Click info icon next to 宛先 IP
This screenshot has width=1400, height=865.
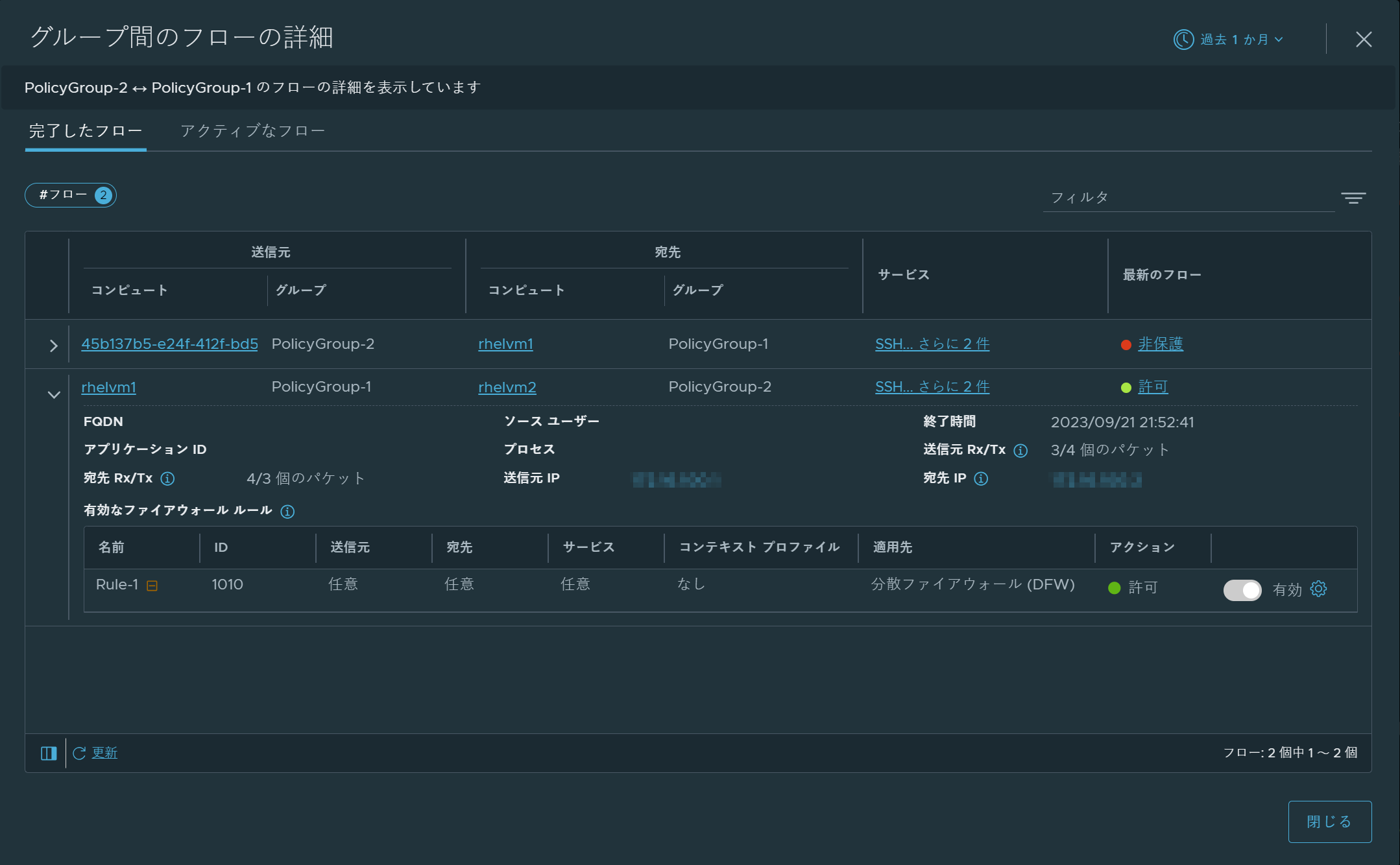pyautogui.click(x=981, y=479)
